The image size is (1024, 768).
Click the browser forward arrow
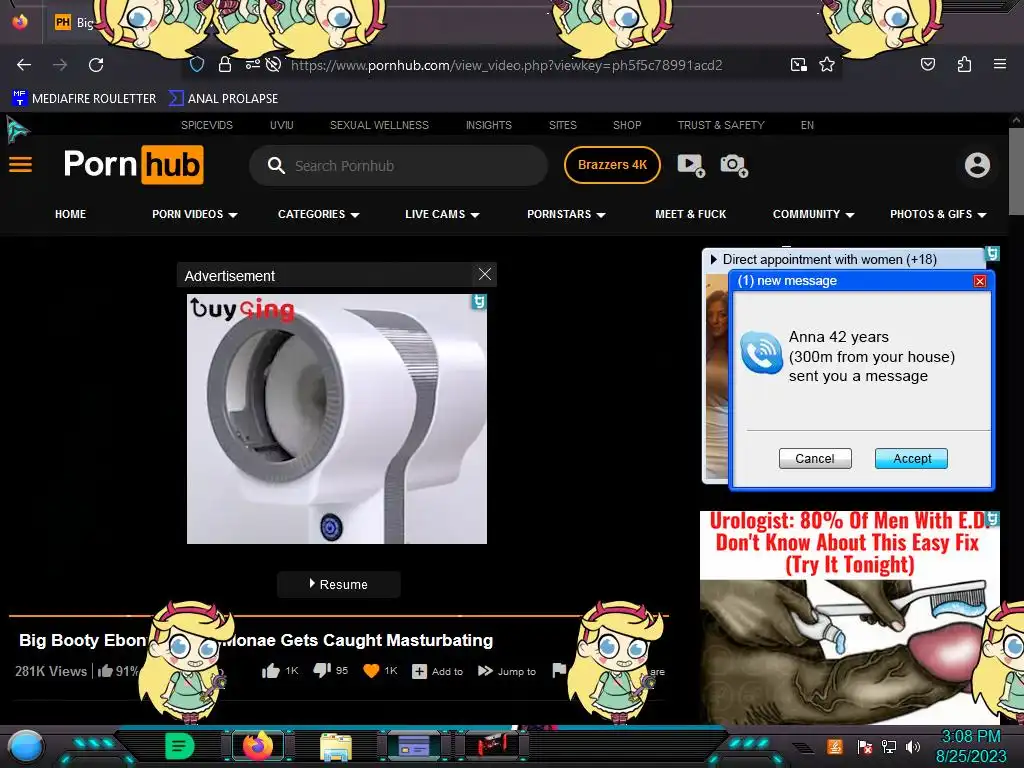60,65
